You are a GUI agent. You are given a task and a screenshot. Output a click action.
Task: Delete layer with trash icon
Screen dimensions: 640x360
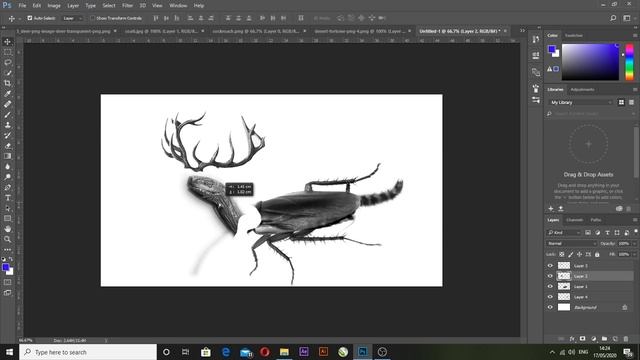click(x=626, y=339)
